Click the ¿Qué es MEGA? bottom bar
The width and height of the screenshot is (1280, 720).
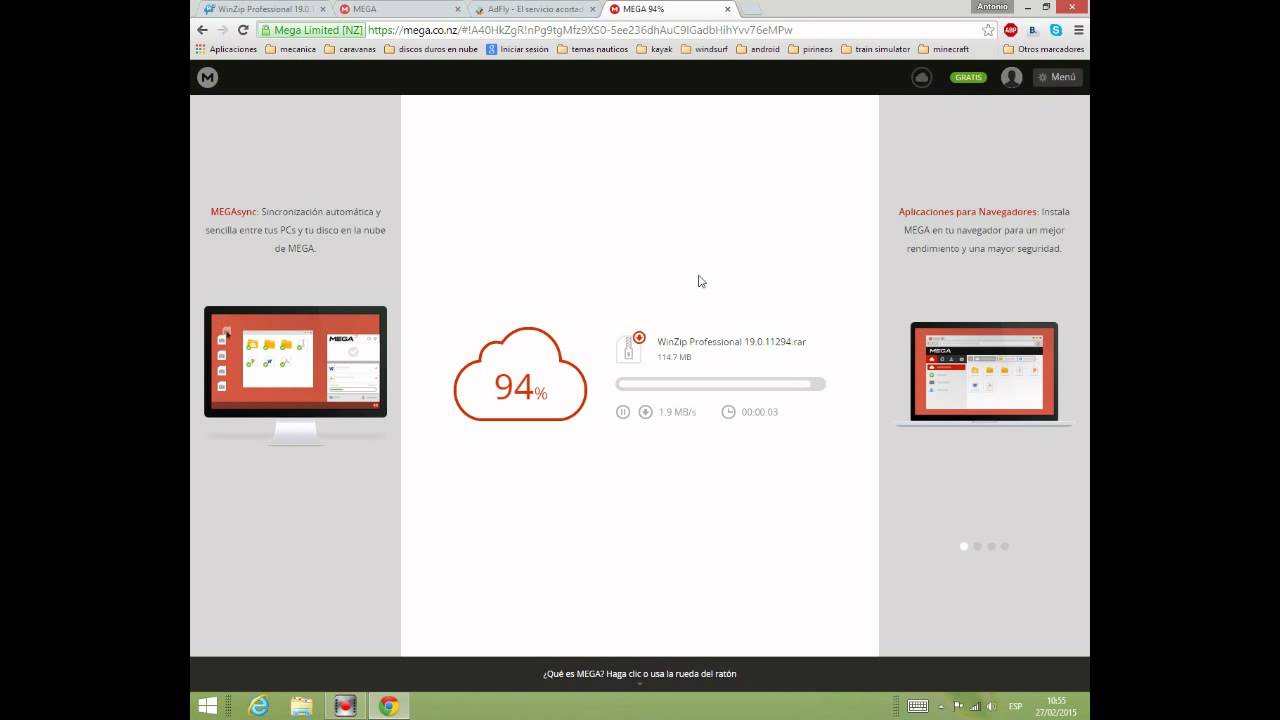pos(640,674)
